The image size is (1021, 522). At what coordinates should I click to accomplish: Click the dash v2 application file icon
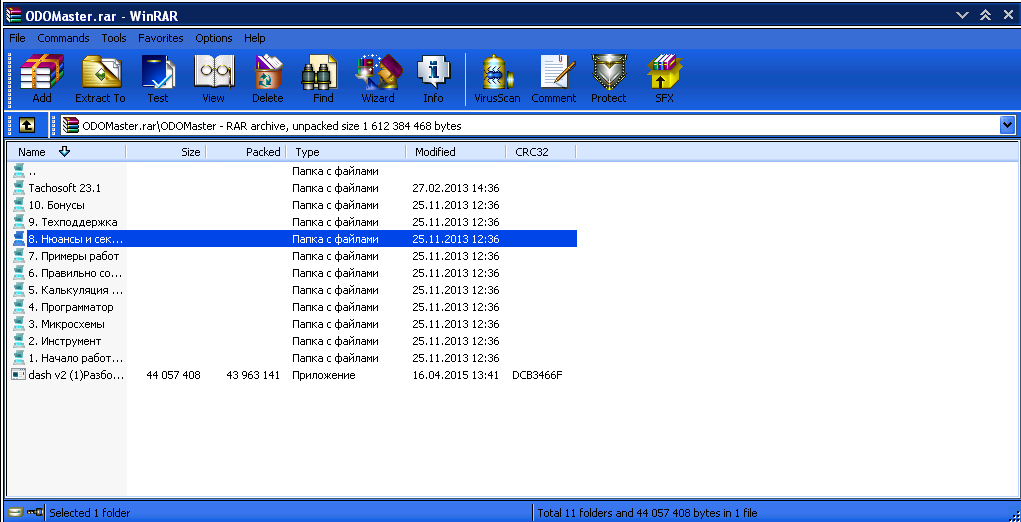pos(19,375)
